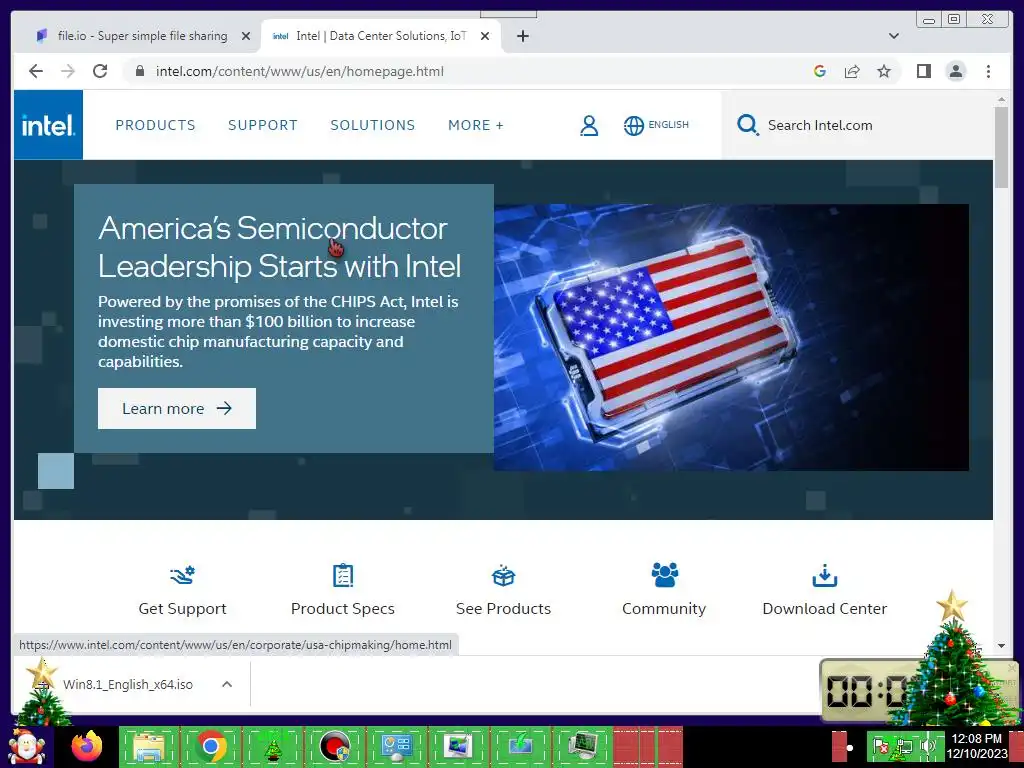Open the action center flag tray icon
The image size is (1024, 768).
click(881, 746)
